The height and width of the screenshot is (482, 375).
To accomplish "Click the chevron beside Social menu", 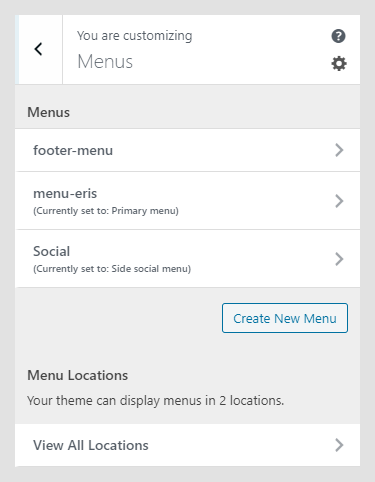I will (x=339, y=259).
